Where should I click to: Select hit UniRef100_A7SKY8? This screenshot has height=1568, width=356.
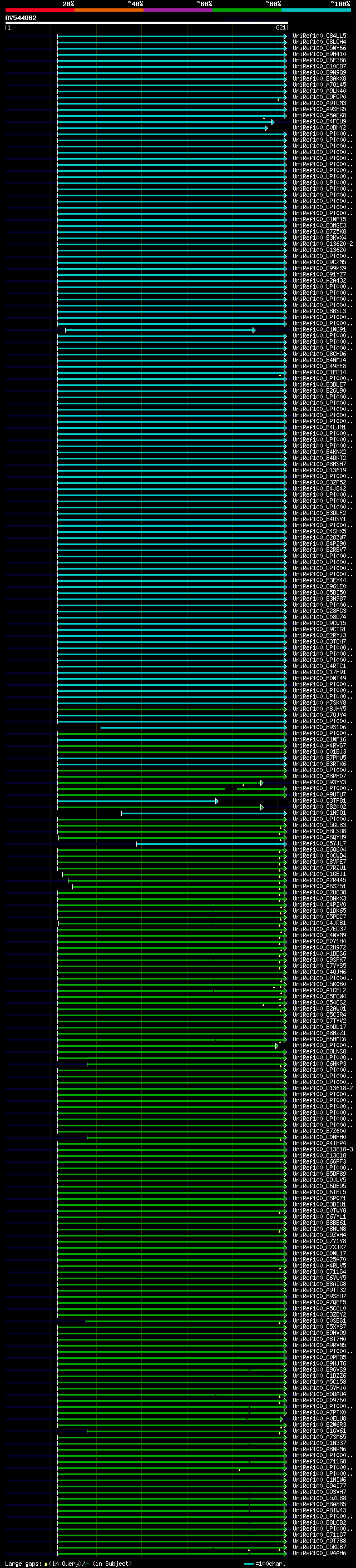click(x=319, y=703)
